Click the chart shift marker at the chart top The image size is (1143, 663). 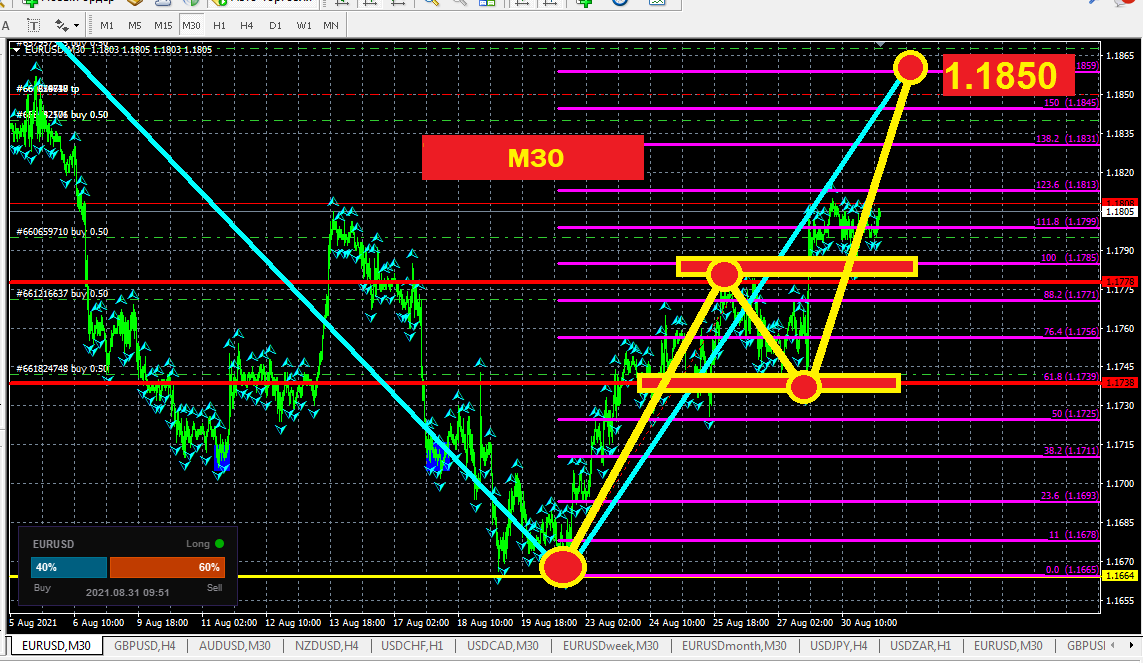(x=881, y=45)
